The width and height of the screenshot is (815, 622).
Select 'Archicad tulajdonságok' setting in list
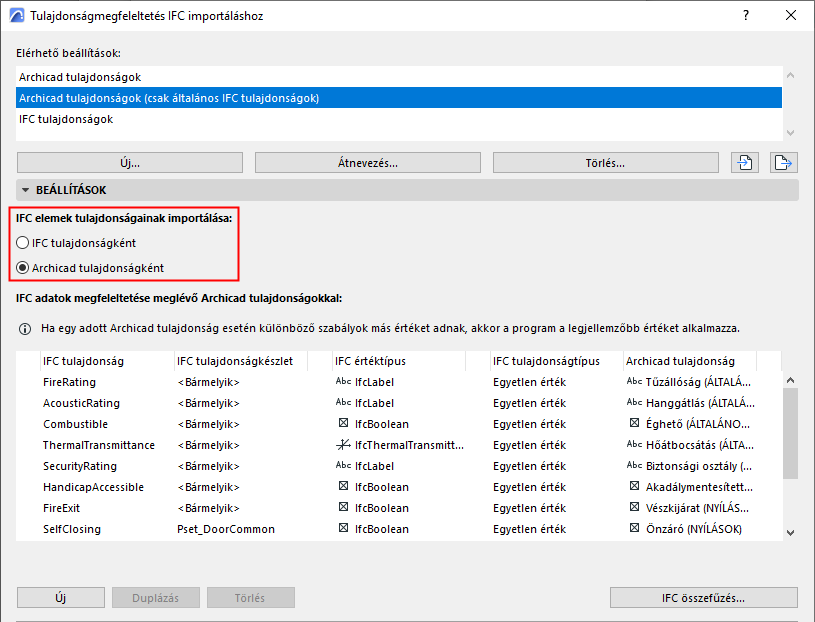399,77
